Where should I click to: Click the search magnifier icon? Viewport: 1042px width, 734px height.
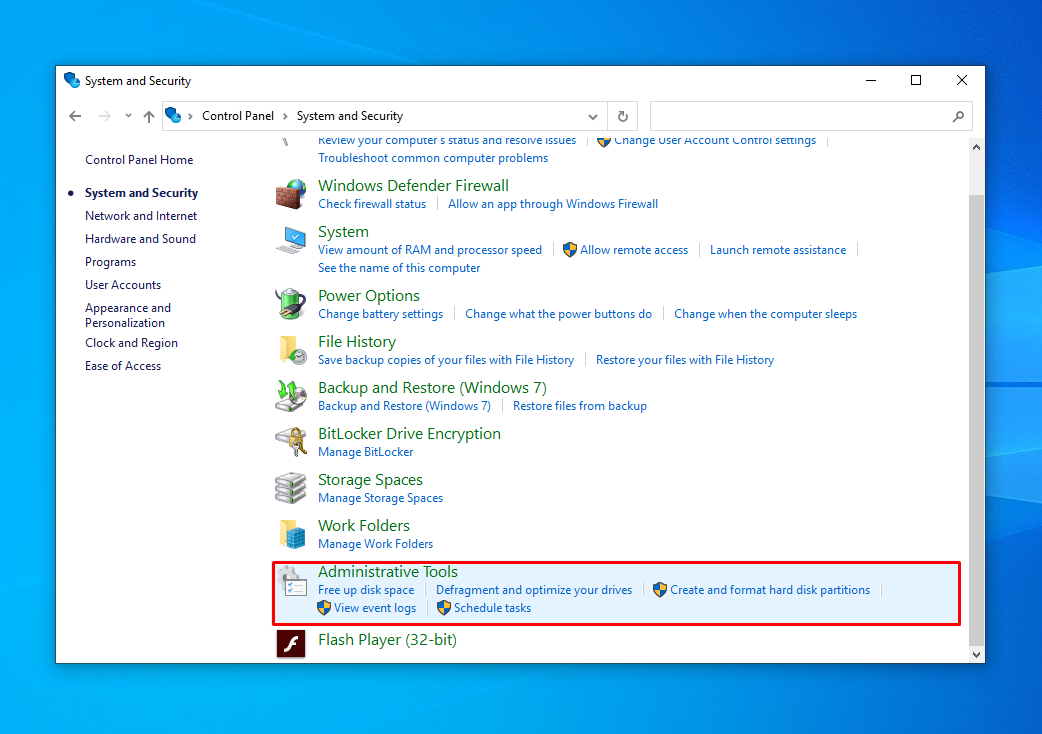point(958,116)
